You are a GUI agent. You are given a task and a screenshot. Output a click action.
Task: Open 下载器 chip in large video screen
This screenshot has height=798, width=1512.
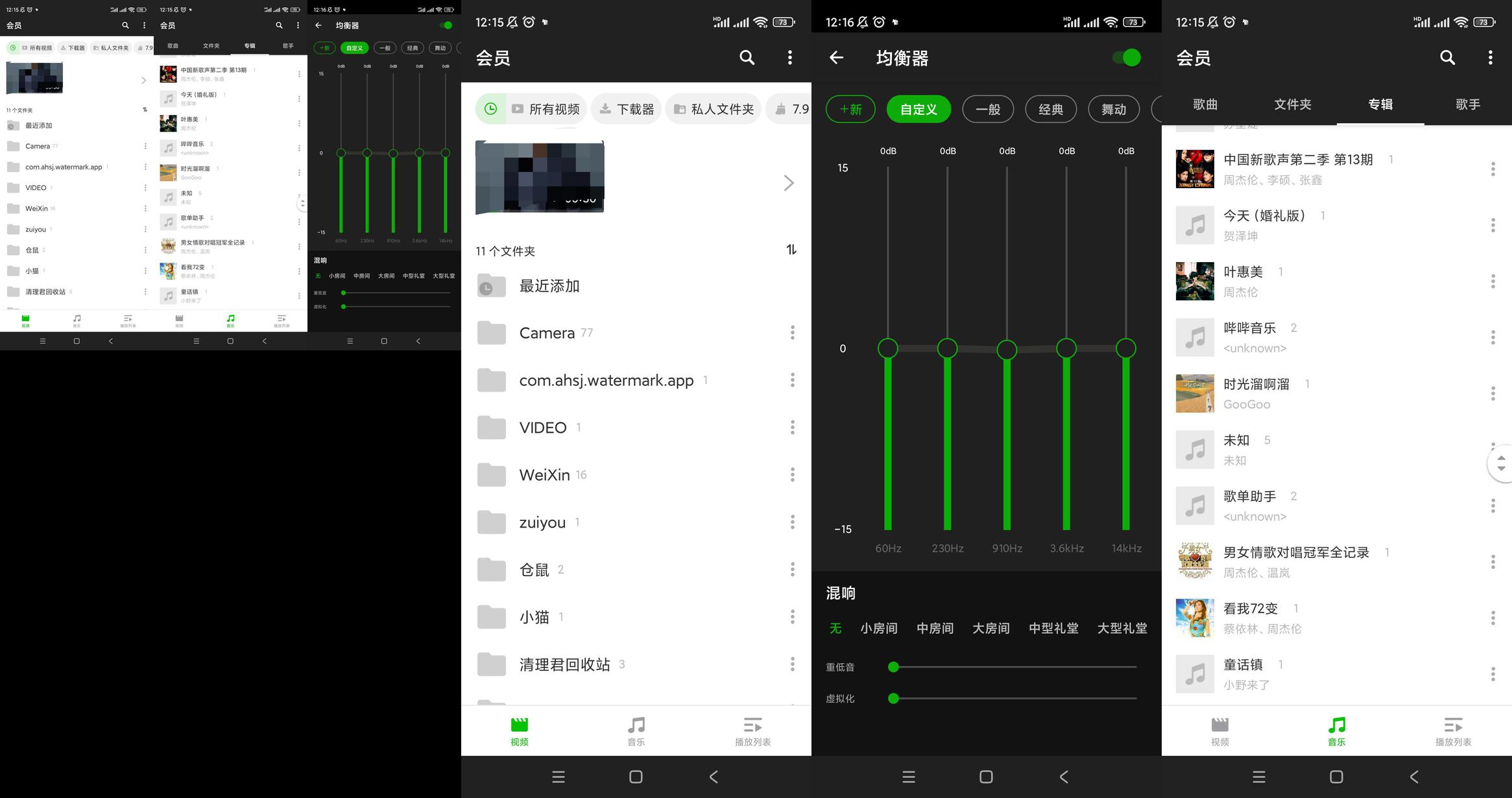627,109
